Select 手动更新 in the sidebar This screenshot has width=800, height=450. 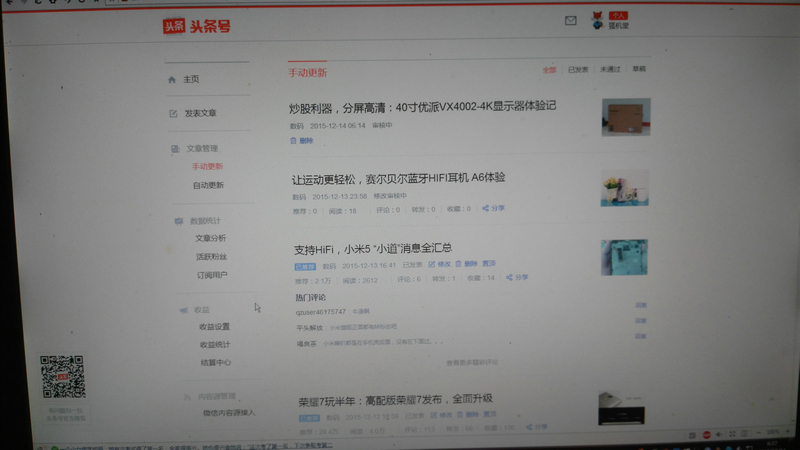click(208, 166)
